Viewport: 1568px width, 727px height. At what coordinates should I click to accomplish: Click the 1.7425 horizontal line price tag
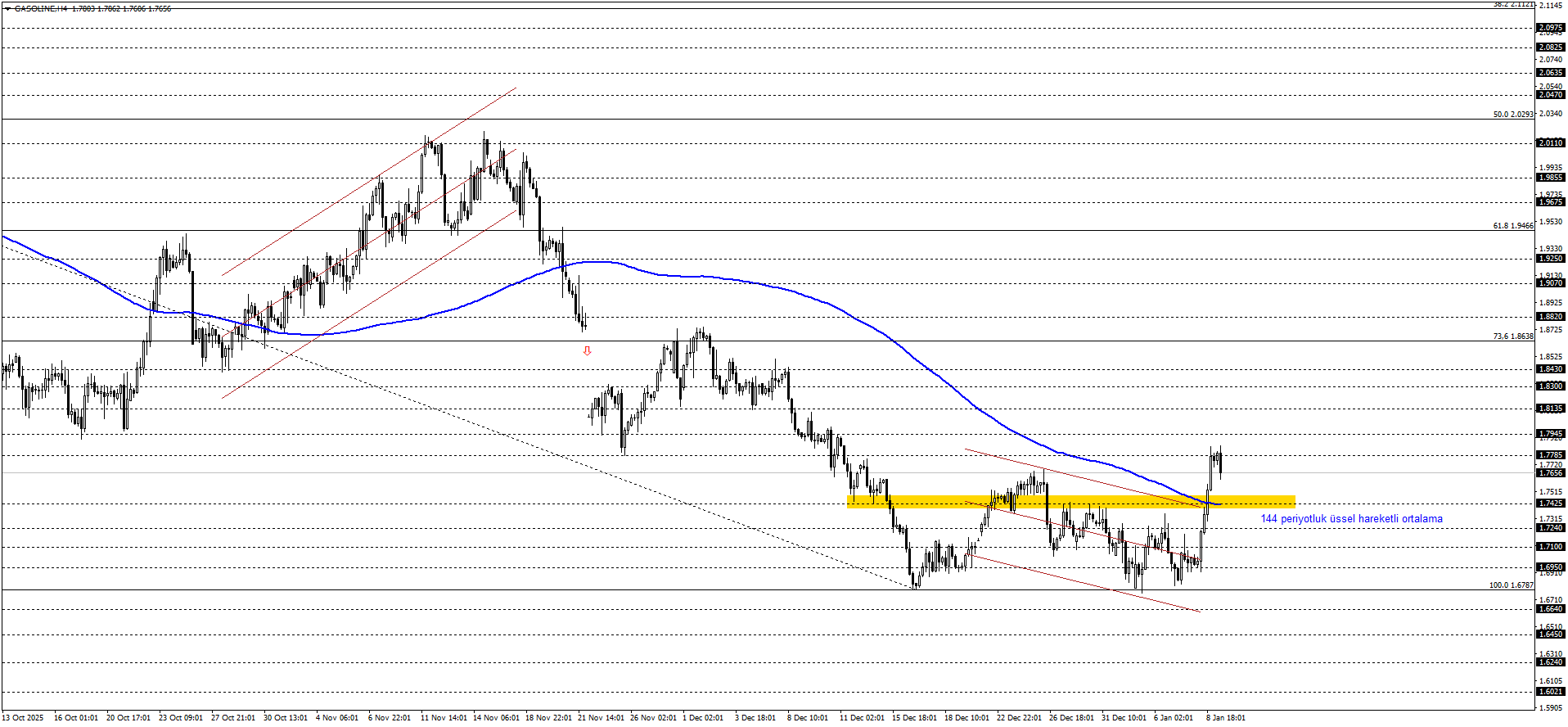(1550, 503)
